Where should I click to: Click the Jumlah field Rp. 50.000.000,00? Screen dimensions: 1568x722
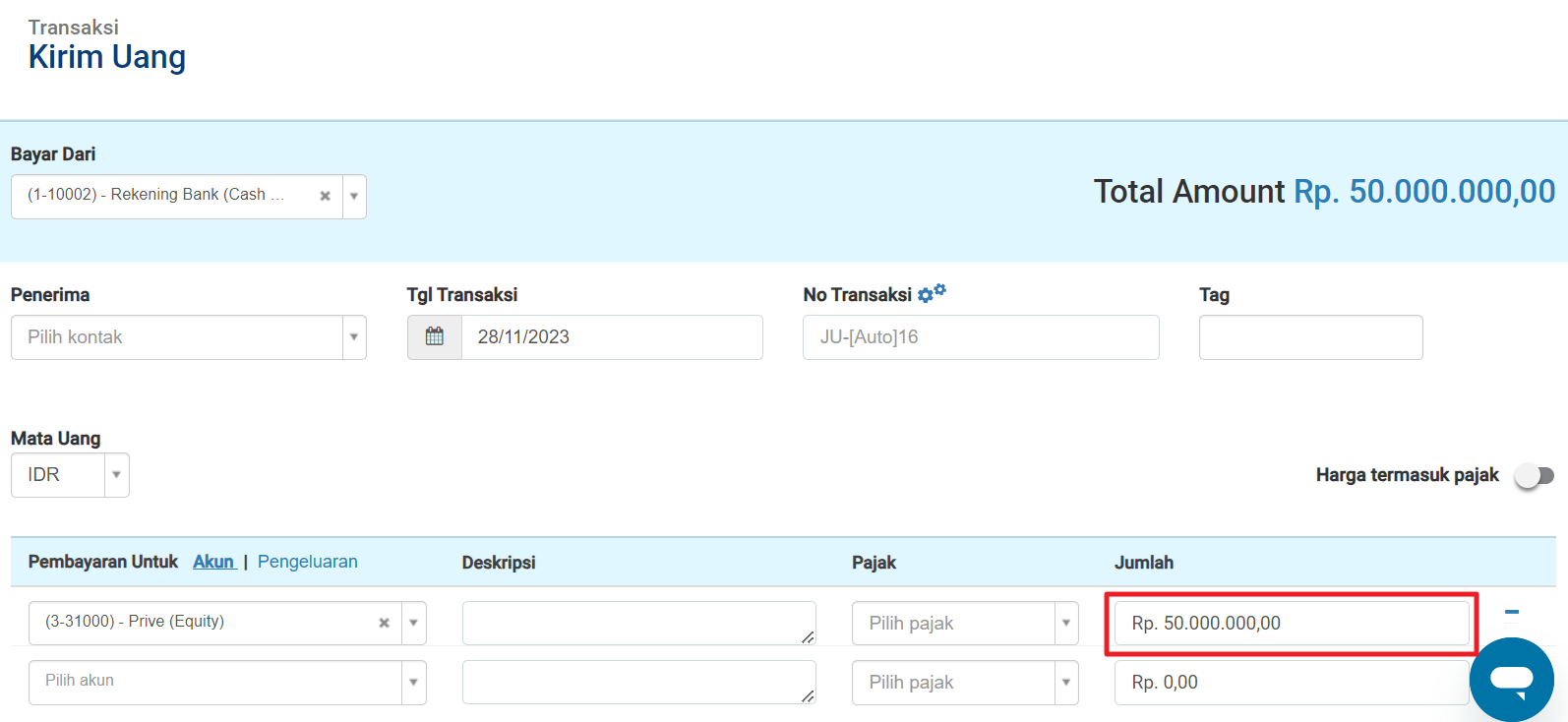point(1292,624)
